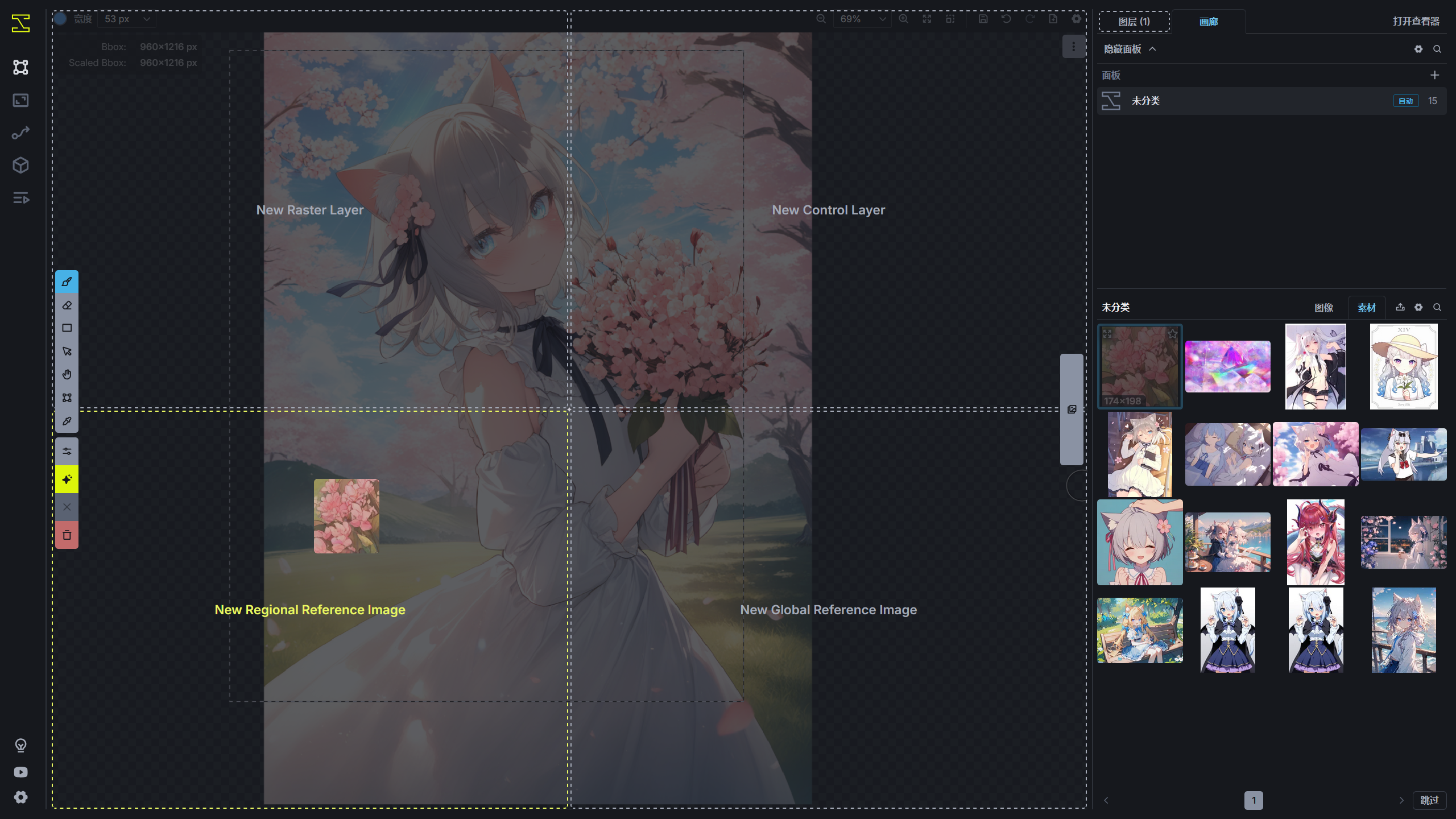Select the Color Picker eyedropper tool

pos(67,421)
